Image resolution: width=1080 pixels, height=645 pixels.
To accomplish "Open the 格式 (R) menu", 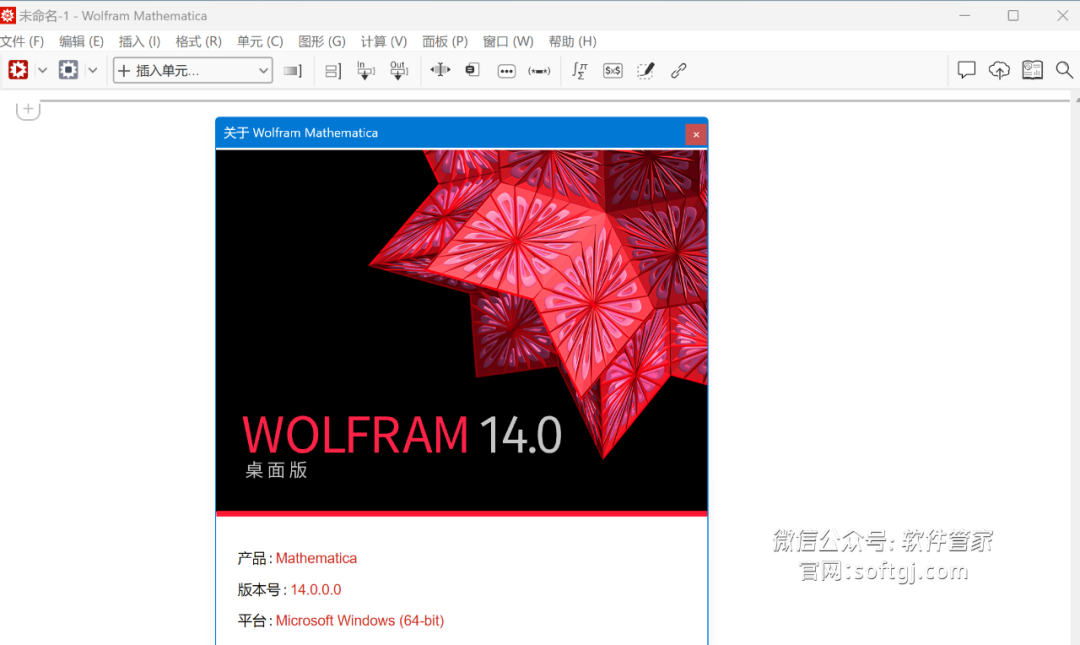I will pos(198,41).
